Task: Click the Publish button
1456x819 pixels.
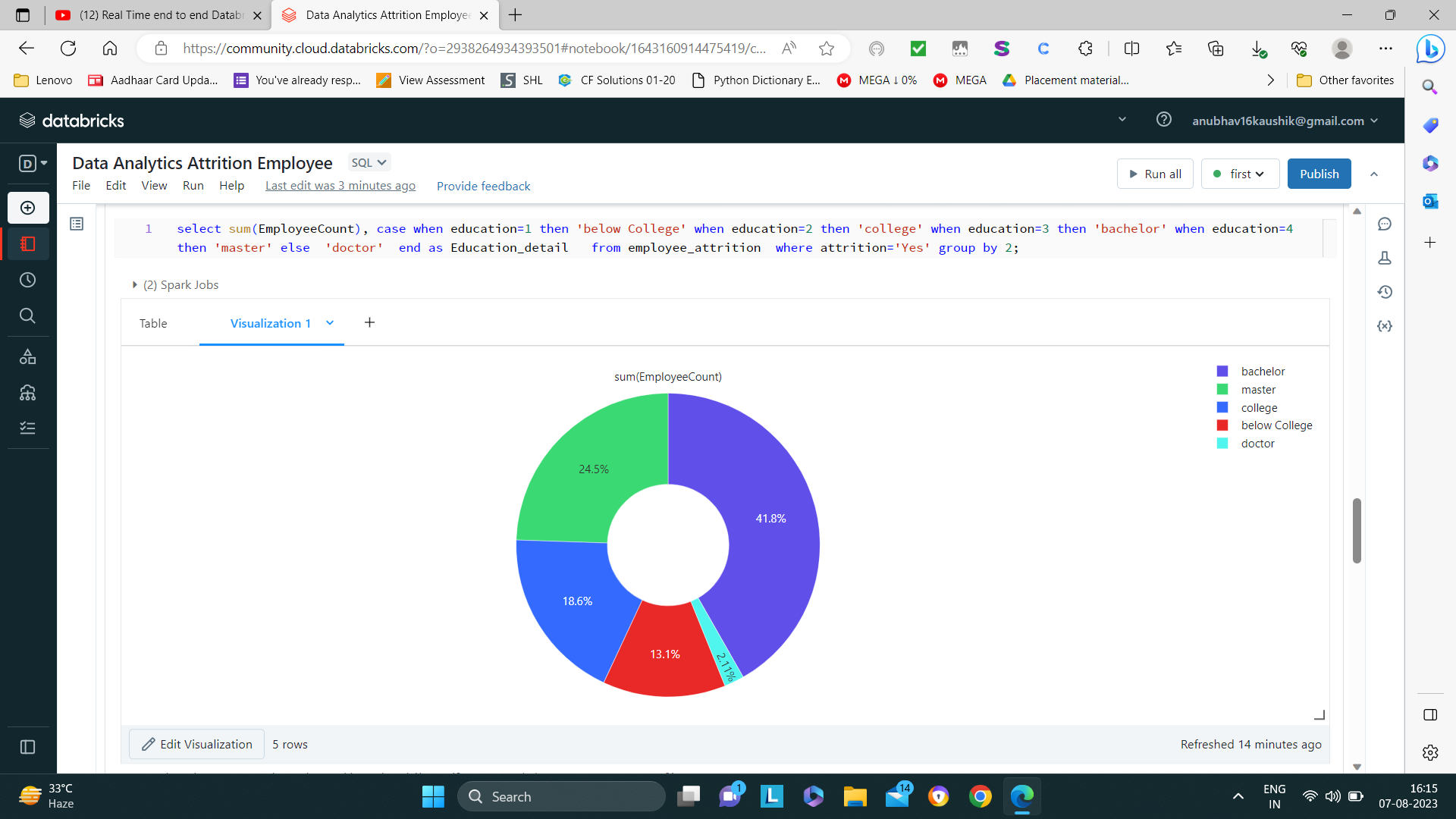Action: pos(1319,173)
